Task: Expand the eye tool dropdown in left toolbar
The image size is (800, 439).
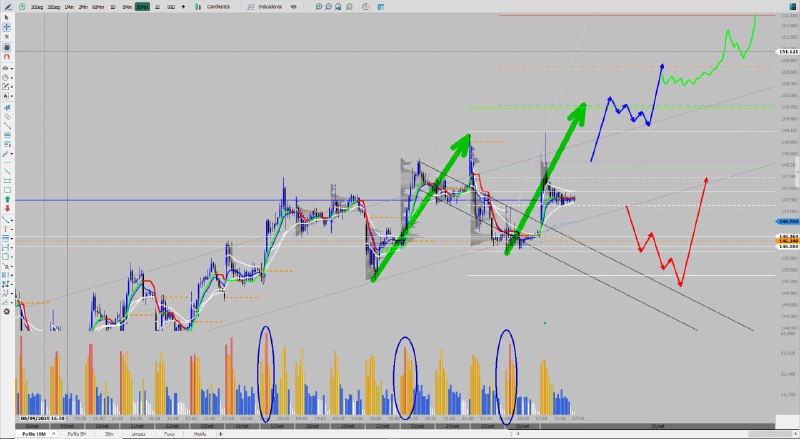Action: tap(13, 68)
